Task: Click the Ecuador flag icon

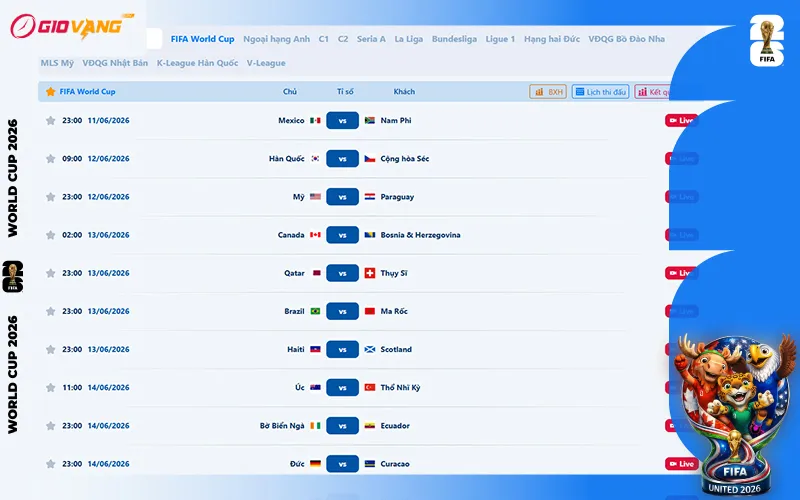Action: click(x=370, y=426)
